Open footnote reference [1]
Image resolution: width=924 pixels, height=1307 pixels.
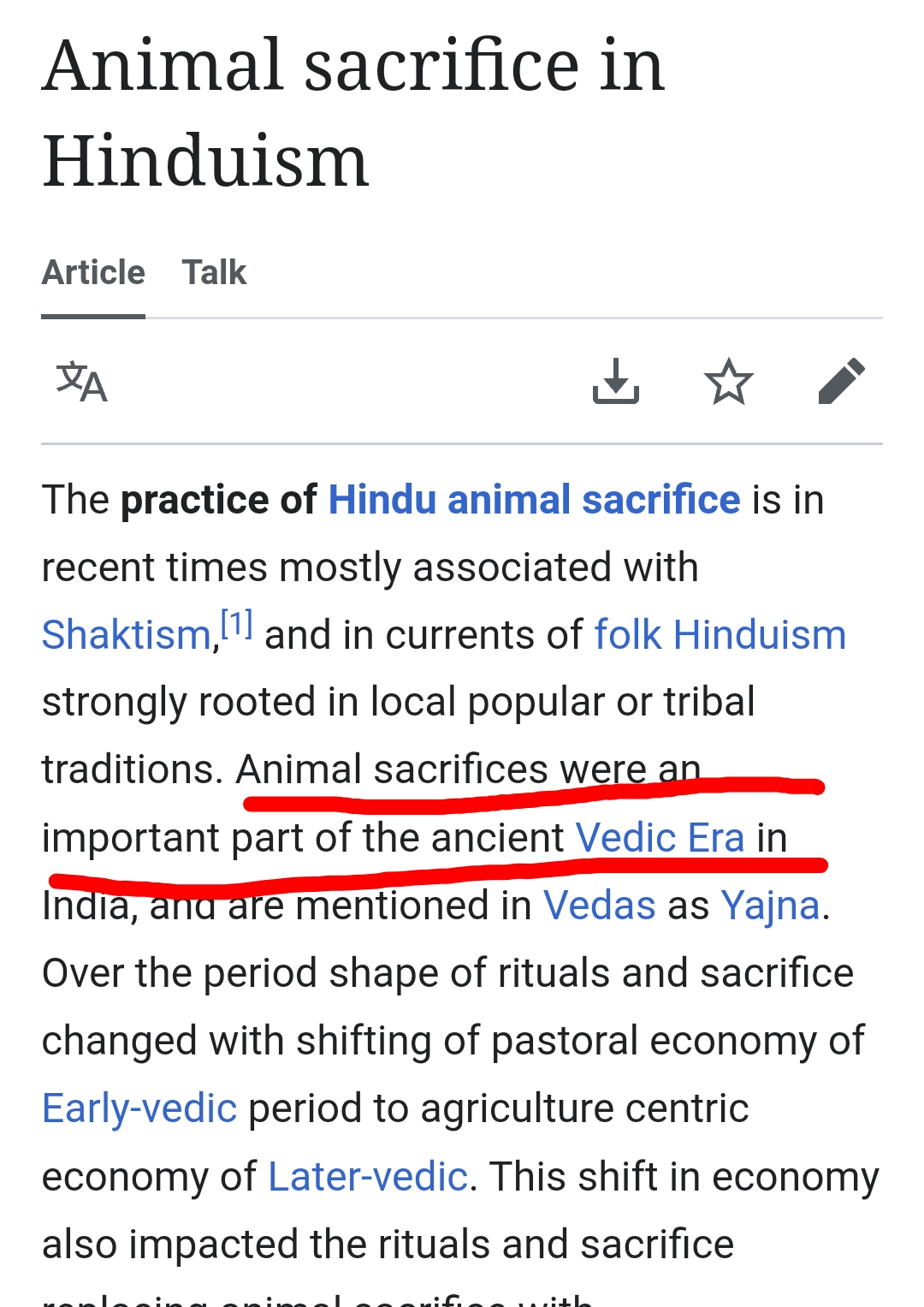[x=237, y=624]
